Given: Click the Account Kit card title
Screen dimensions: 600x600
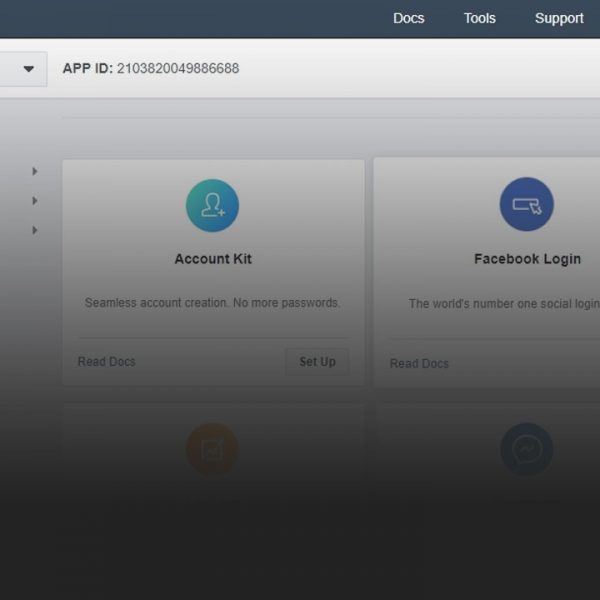Looking at the screenshot, I should 213,259.
